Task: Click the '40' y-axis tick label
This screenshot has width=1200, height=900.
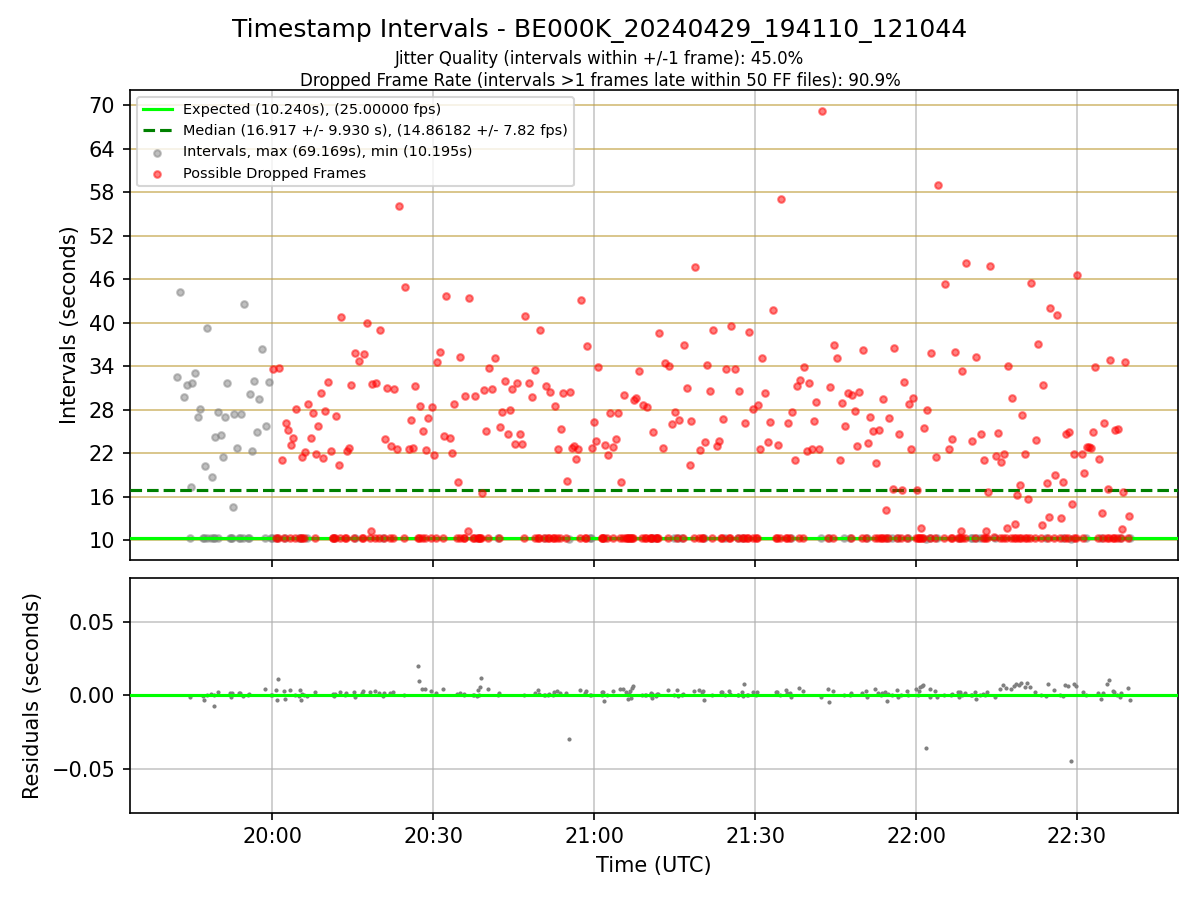Action: (x=103, y=323)
